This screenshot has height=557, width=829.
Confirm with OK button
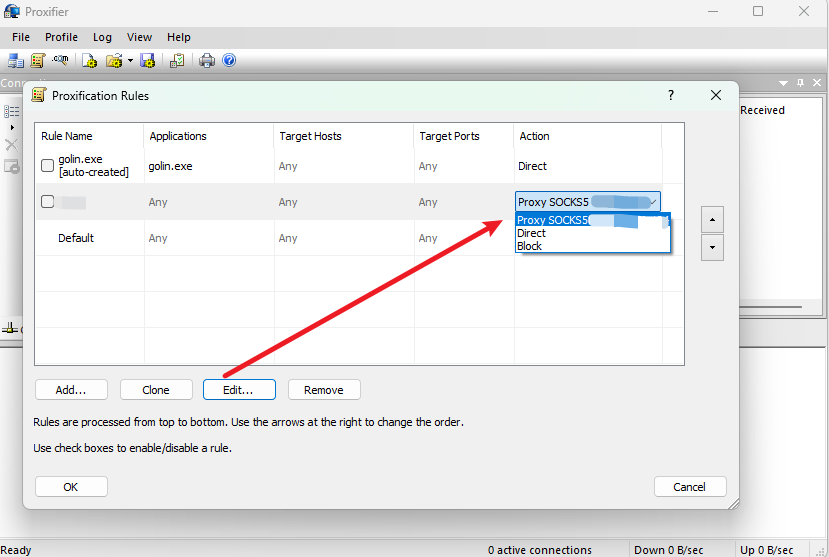pos(71,486)
